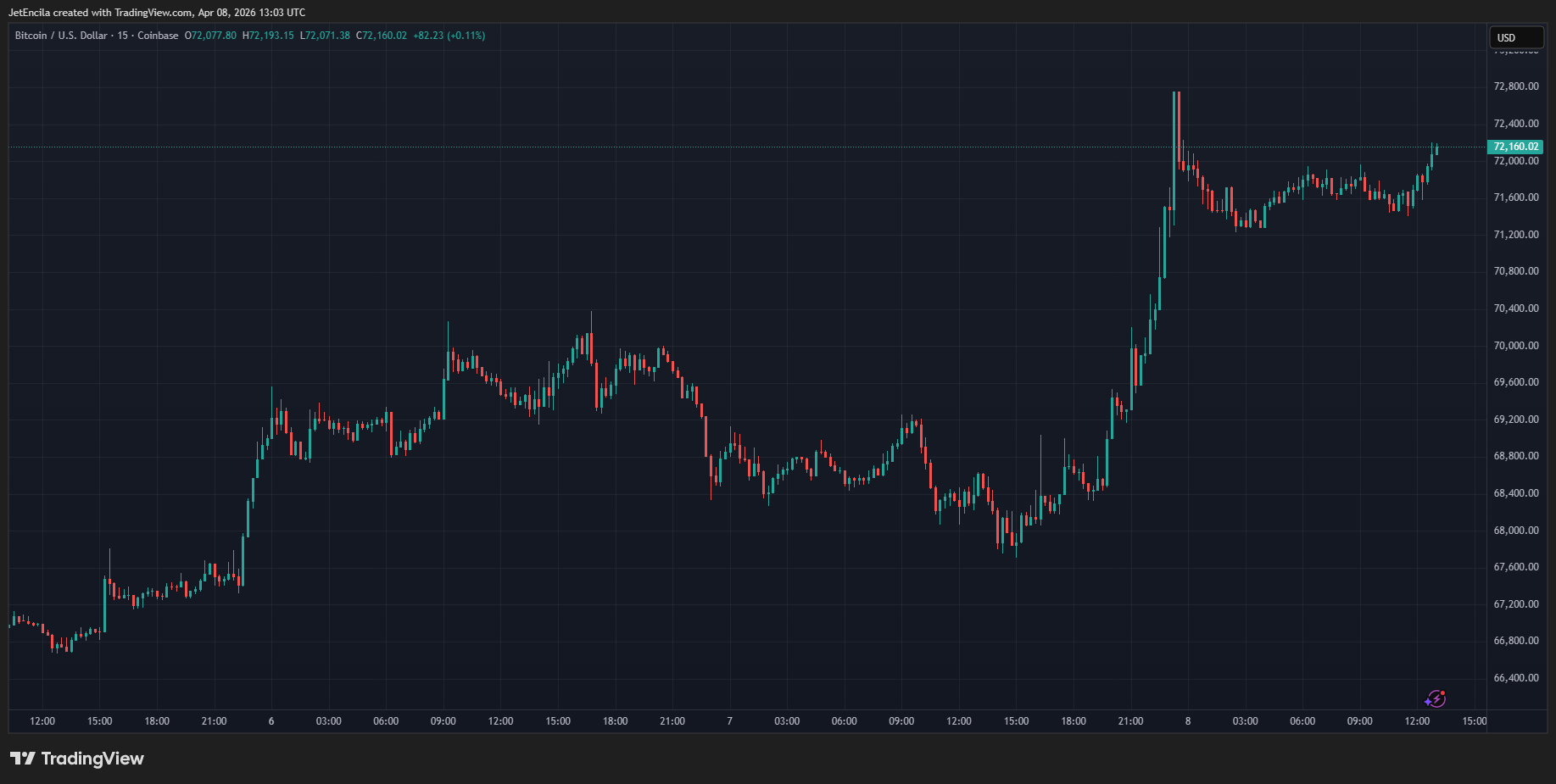Select the 15 interval label in the legend
Image resolution: width=1556 pixels, height=784 pixels.
(x=123, y=36)
